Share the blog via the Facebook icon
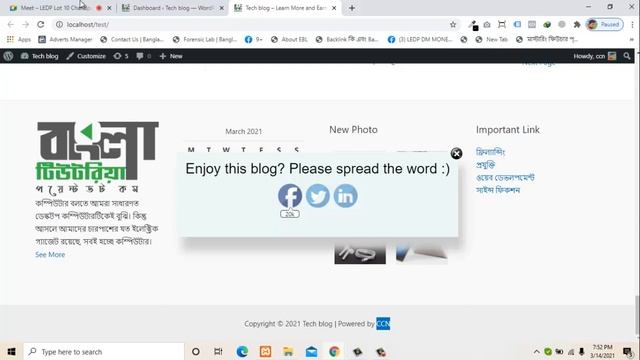 (x=290, y=196)
